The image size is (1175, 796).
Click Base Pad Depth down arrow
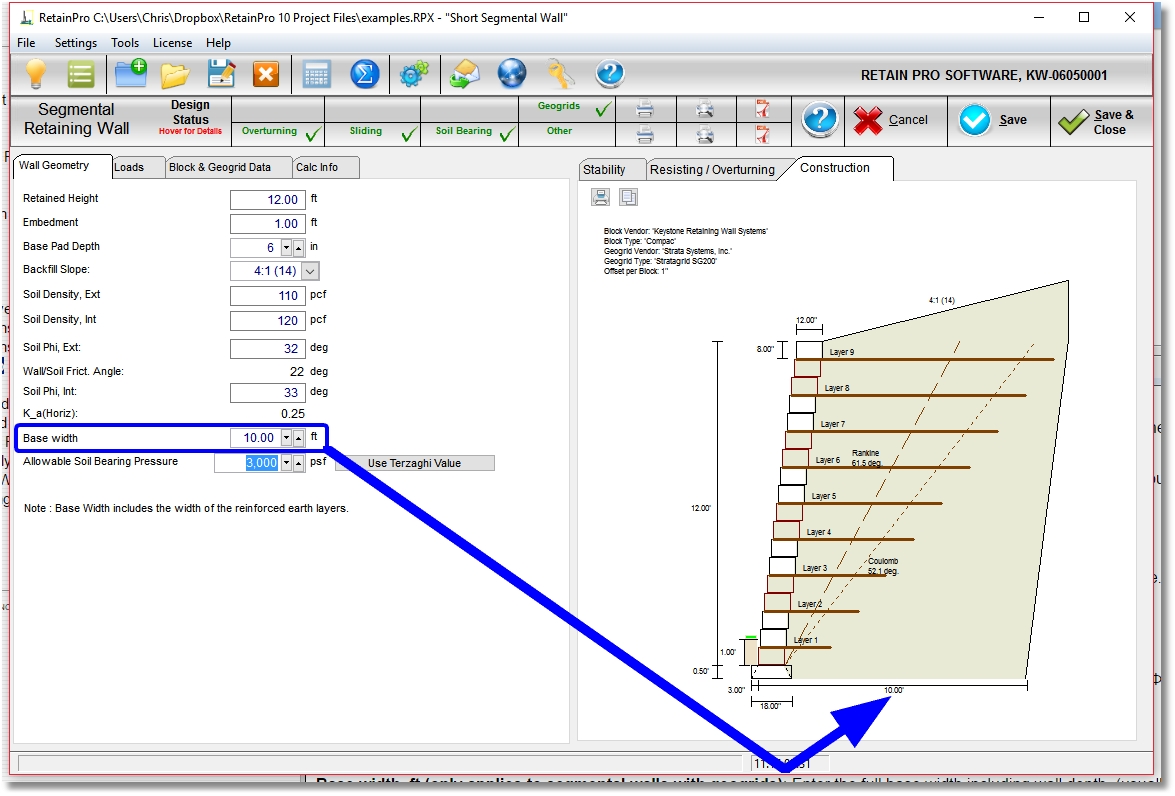click(286, 247)
